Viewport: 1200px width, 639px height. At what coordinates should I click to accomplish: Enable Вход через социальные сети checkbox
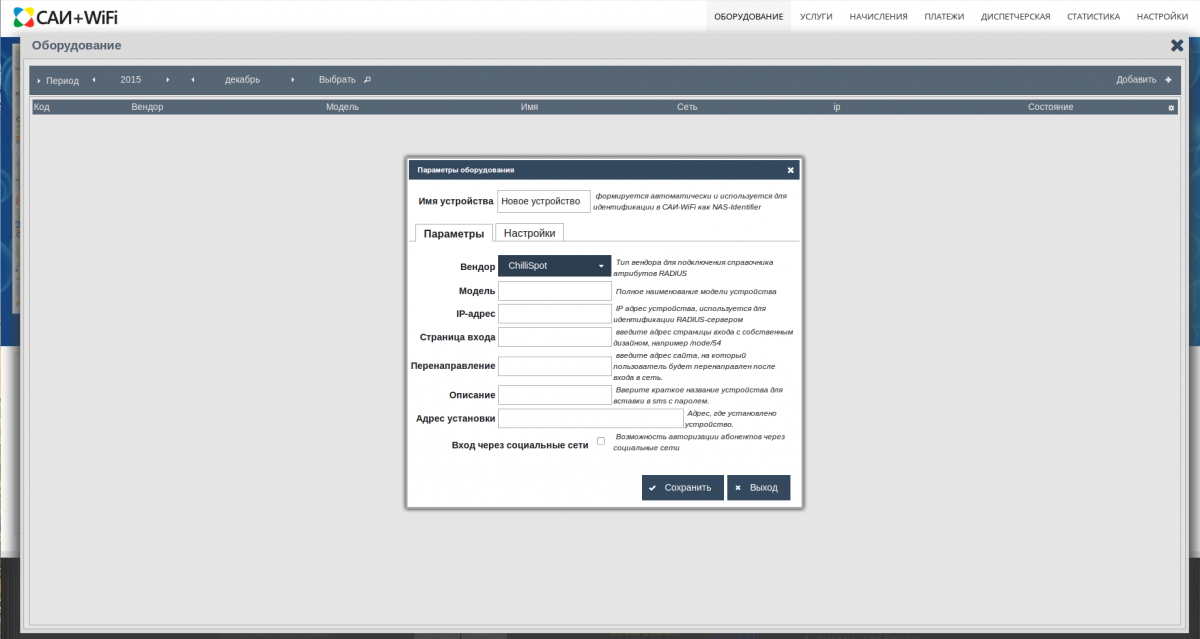[601, 441]
